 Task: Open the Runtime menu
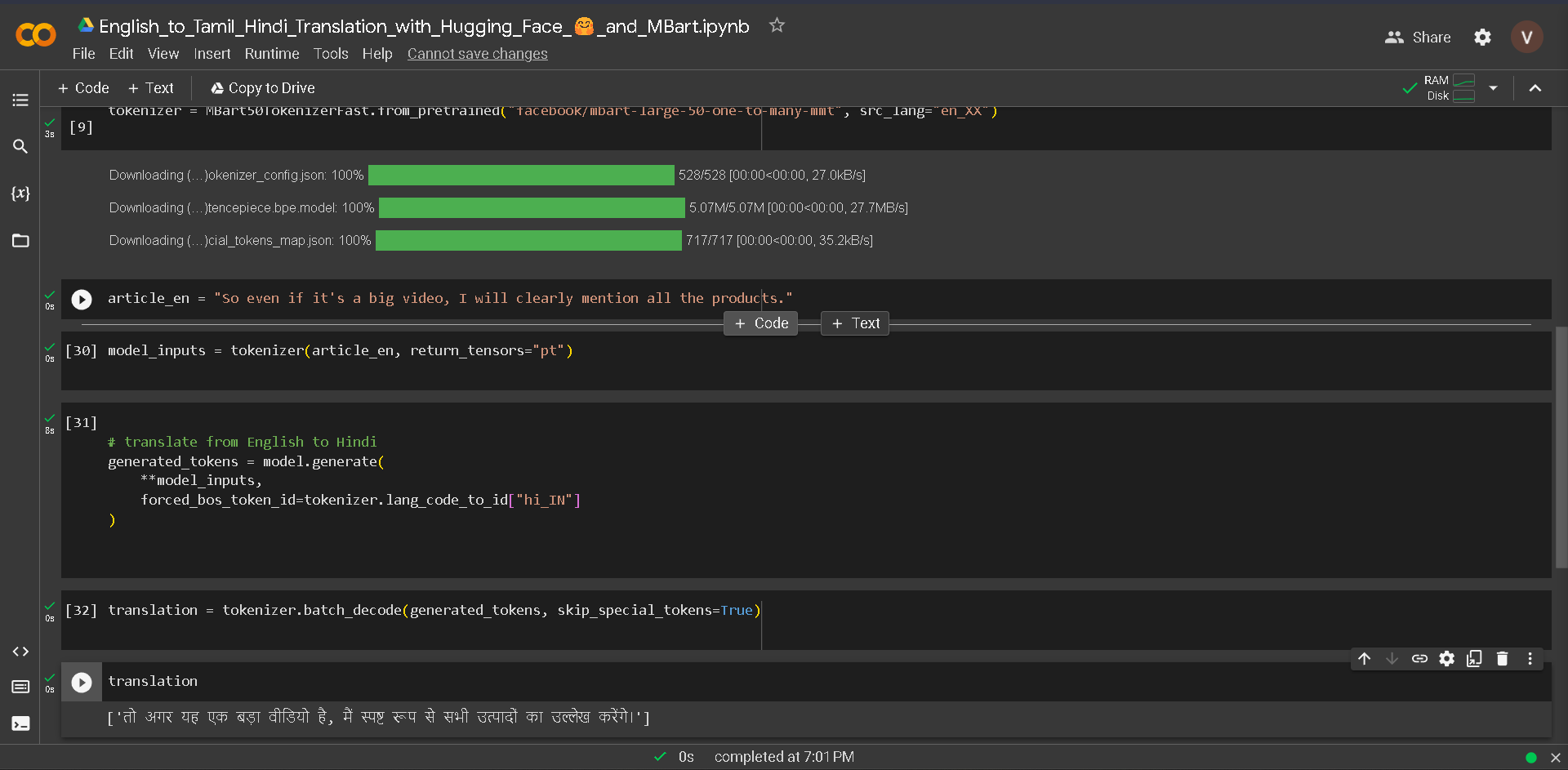(271, 54)
